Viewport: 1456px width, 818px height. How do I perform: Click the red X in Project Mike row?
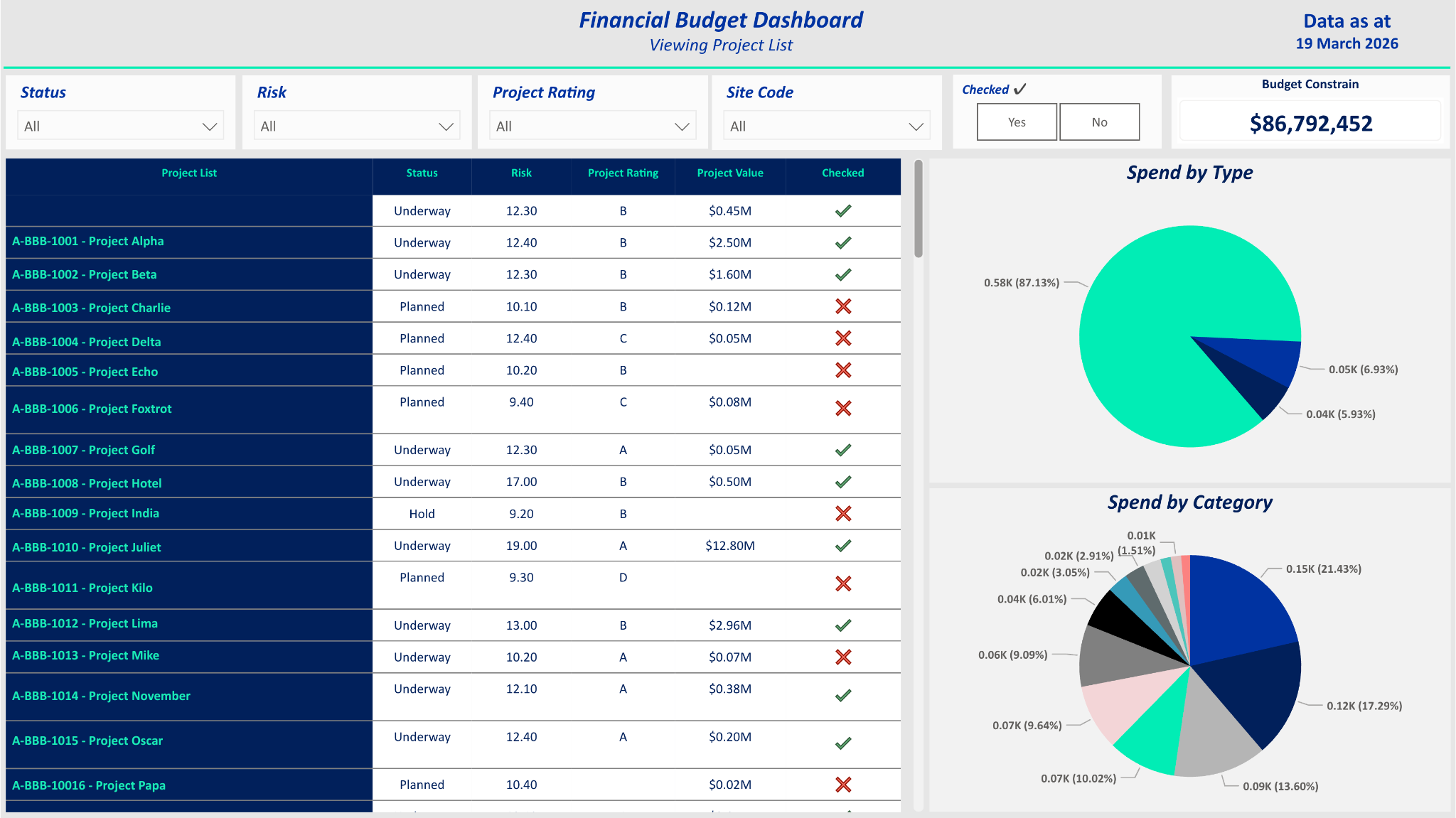(843, 657)
